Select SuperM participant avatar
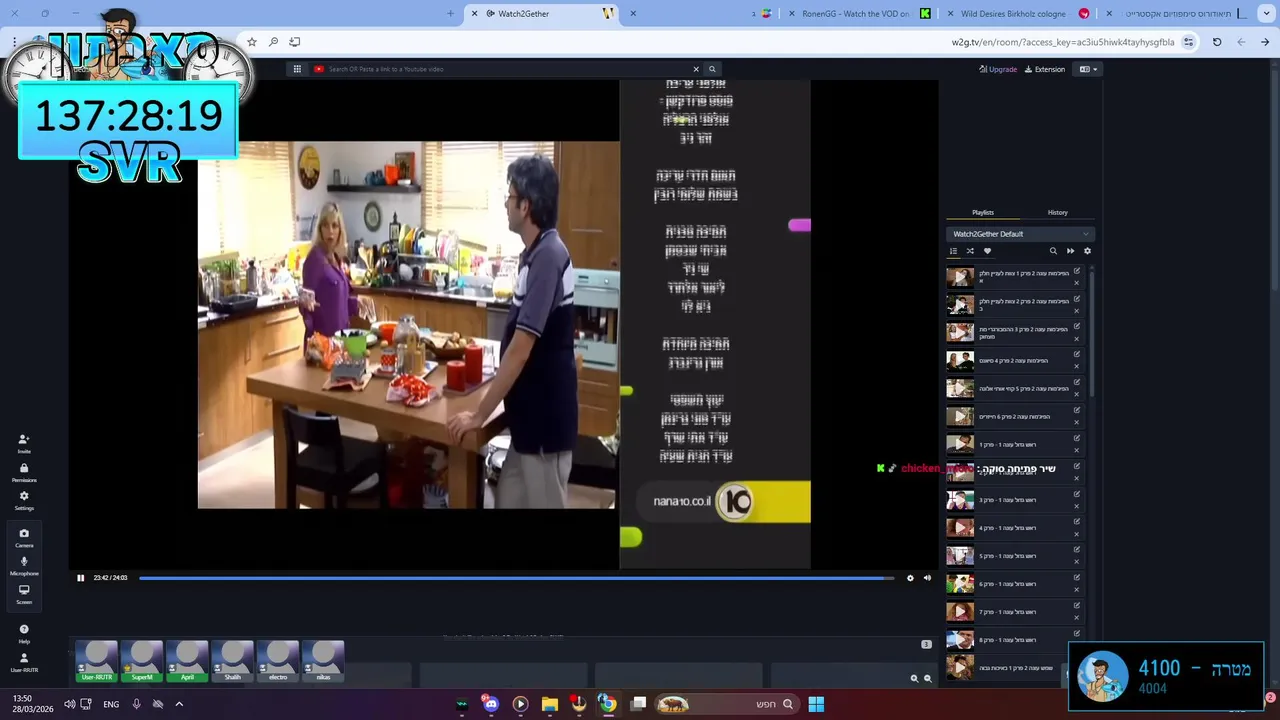The height and width of the screenshot is (720, 1280). 142,661
